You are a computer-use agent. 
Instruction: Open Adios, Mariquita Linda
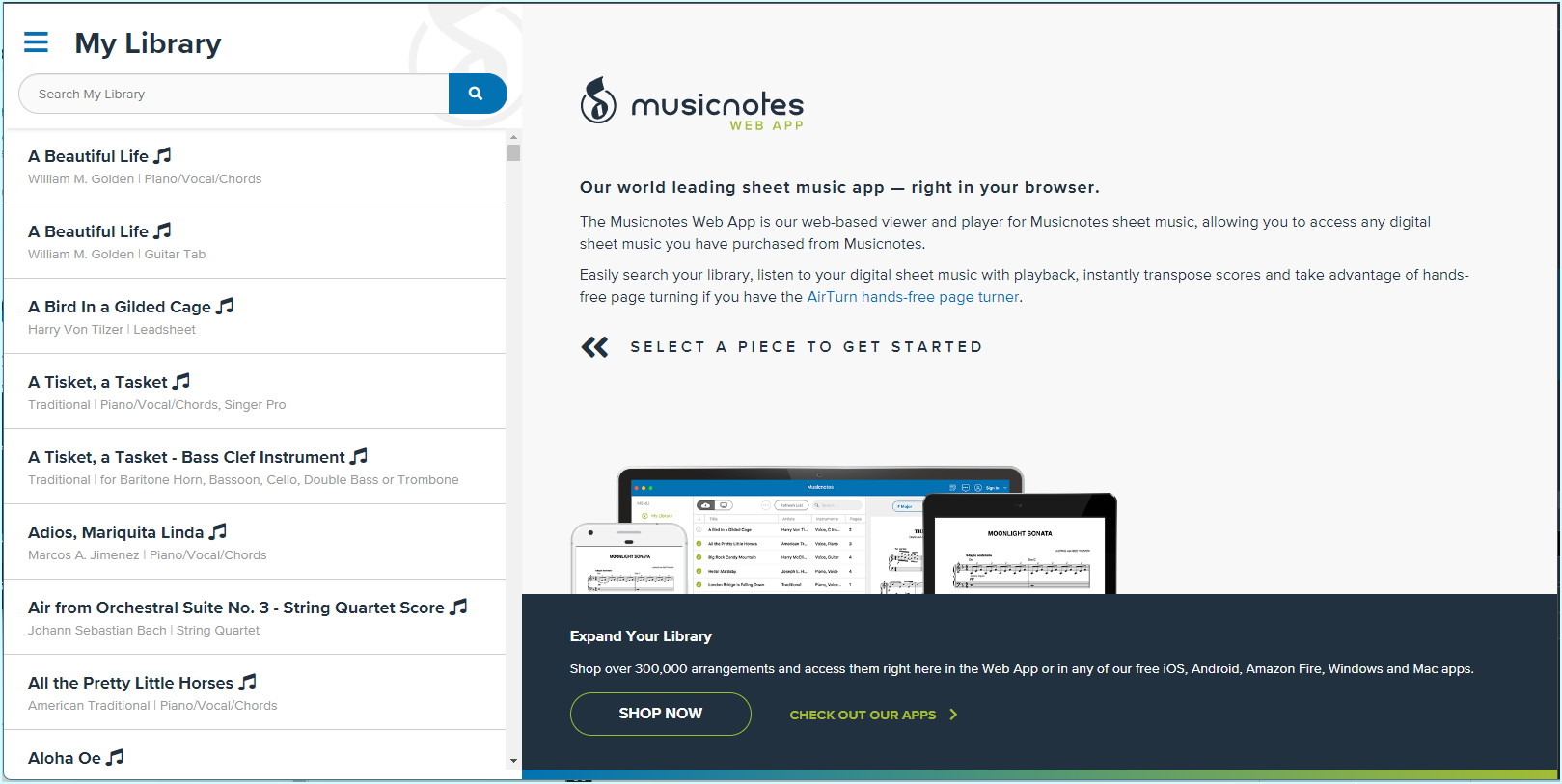(255, 542)
